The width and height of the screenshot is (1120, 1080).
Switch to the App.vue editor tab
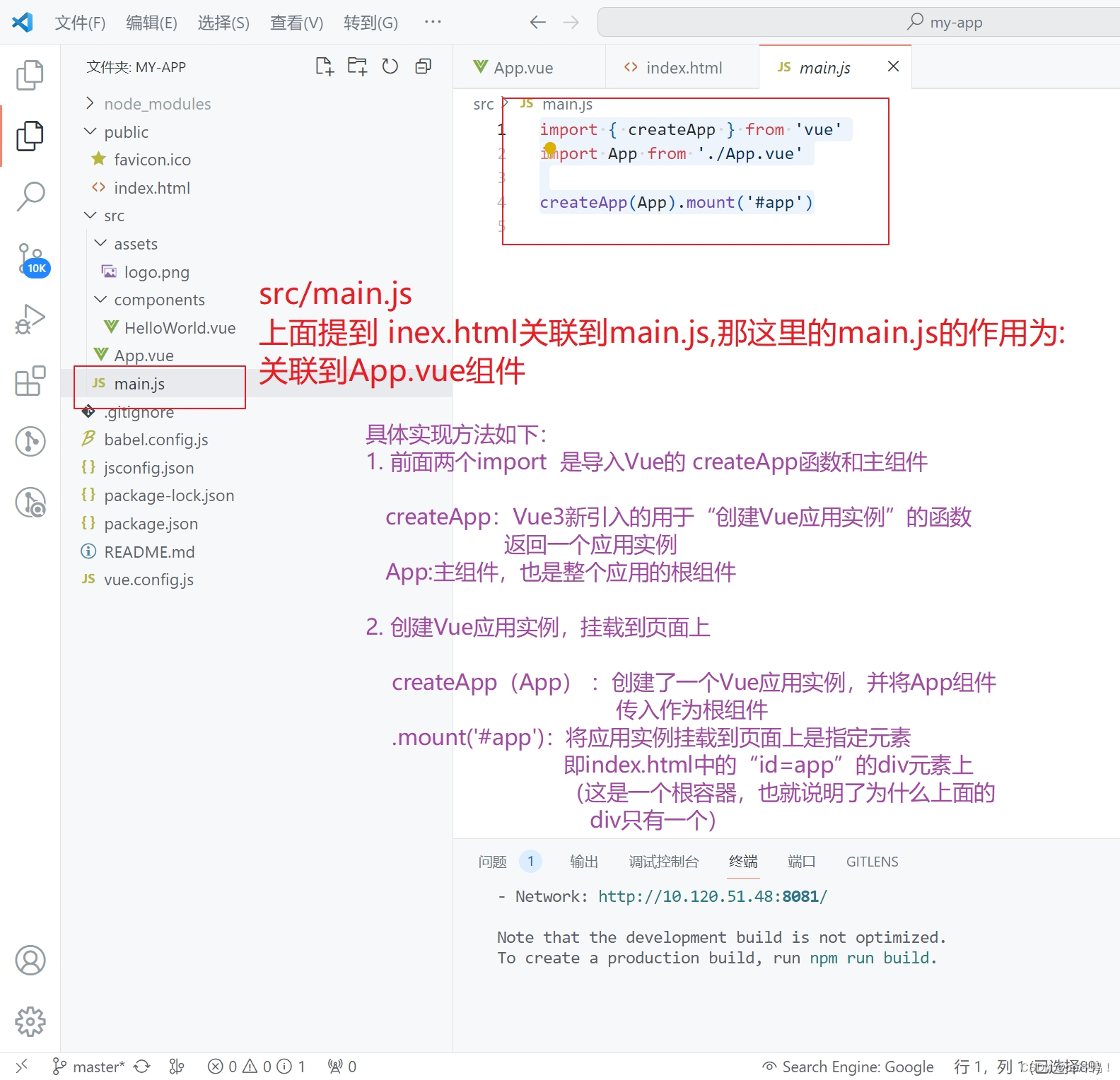click(529, 67)
